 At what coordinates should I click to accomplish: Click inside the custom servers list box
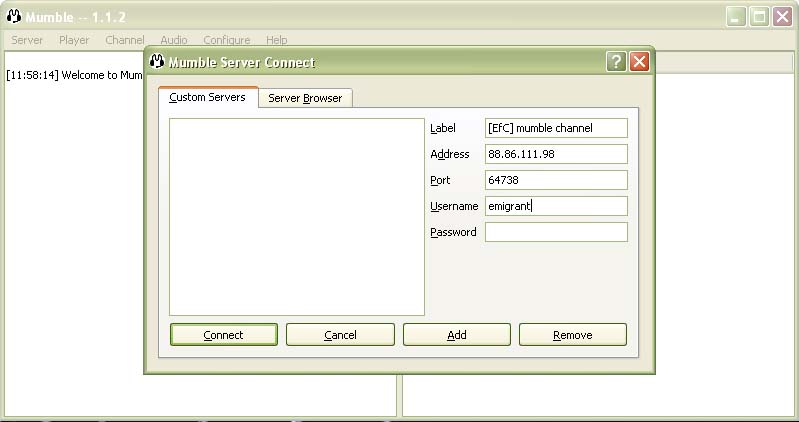click(297, 217)
